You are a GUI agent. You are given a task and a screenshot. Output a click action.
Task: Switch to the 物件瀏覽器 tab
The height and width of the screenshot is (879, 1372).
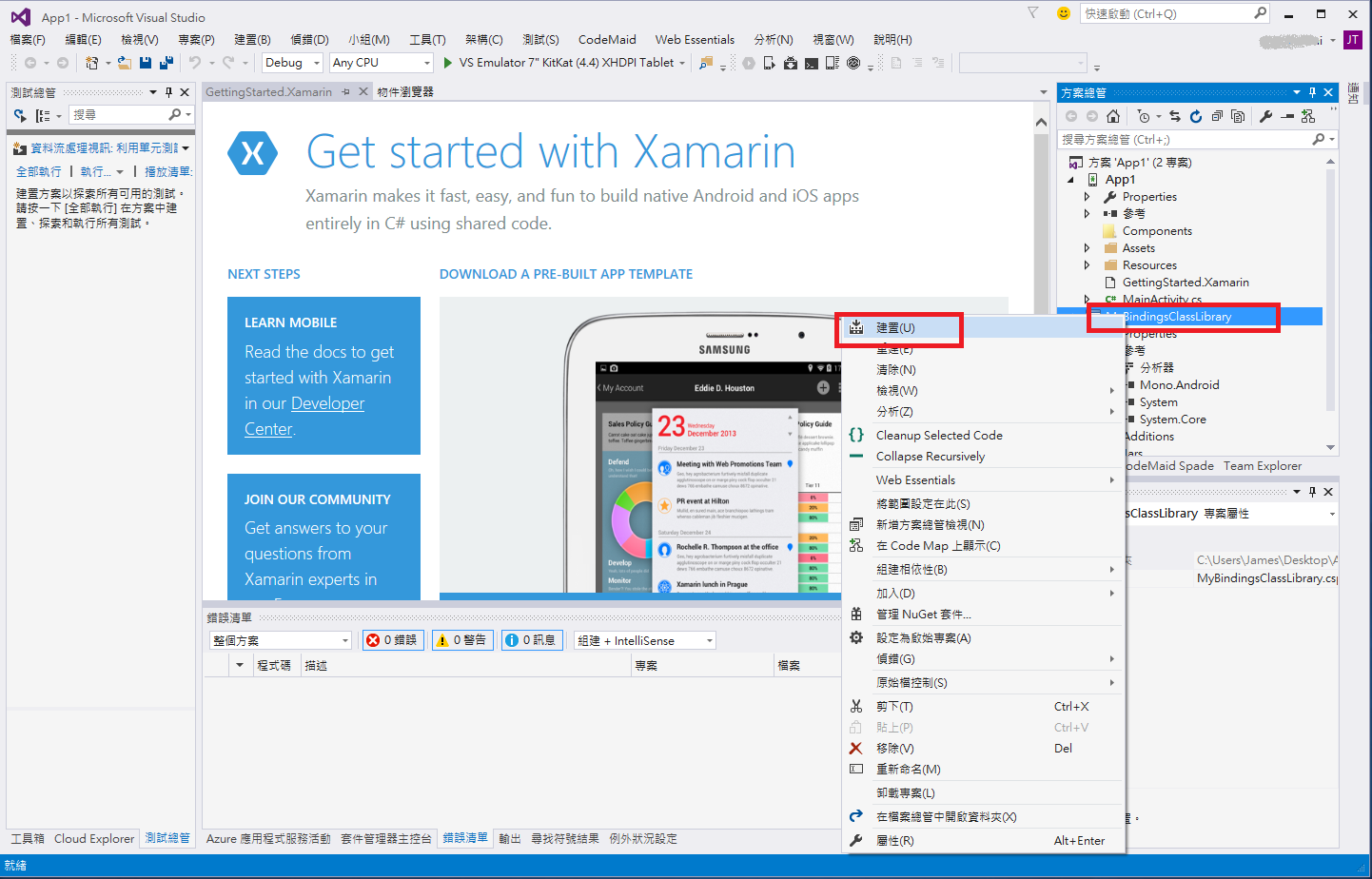tap(405, 92)
